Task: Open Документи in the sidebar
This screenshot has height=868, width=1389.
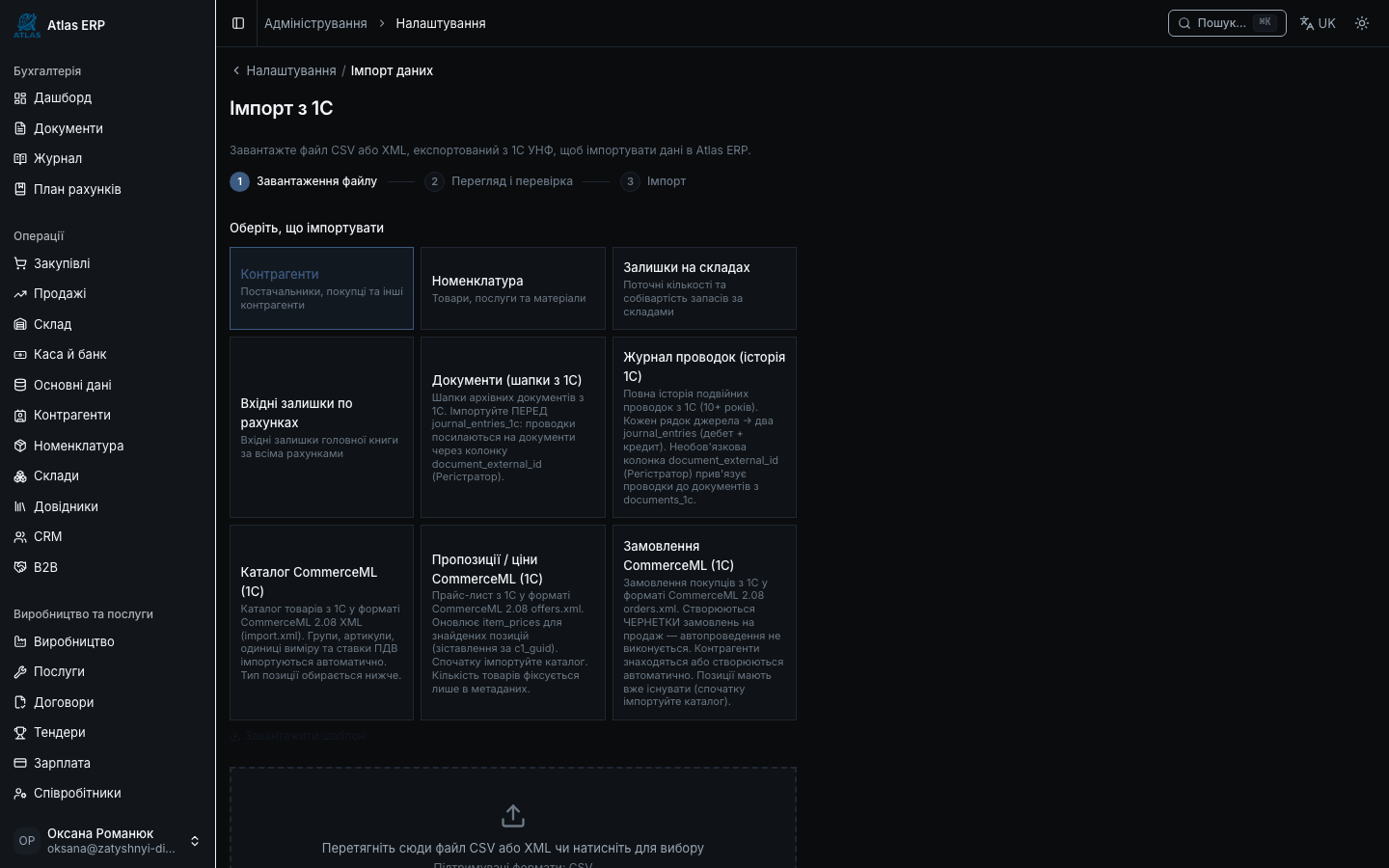Action: [107, 128]
